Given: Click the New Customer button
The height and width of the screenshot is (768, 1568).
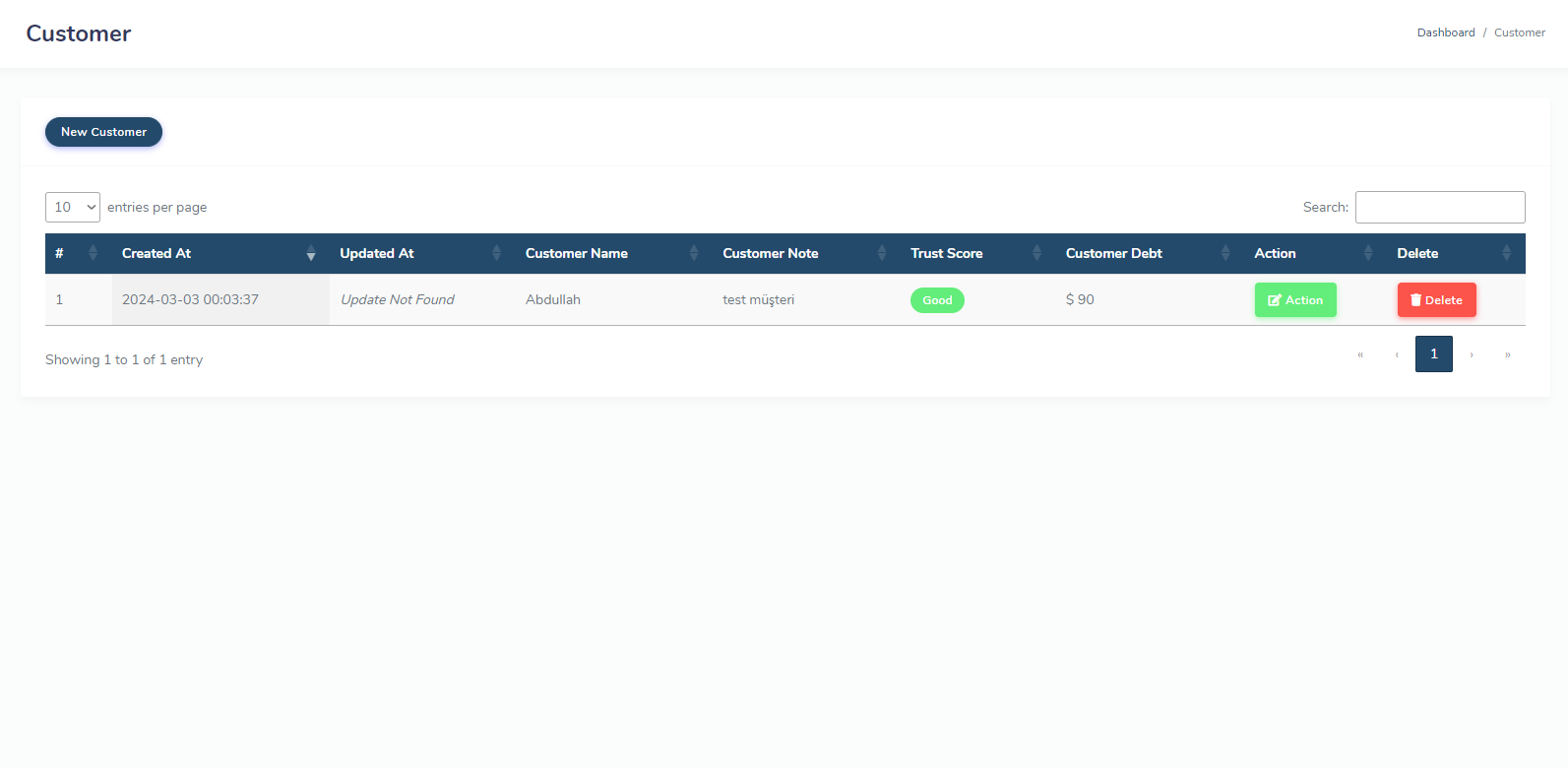Looking at the screenshot, I should pyautogui.click(x=103, y=132).
